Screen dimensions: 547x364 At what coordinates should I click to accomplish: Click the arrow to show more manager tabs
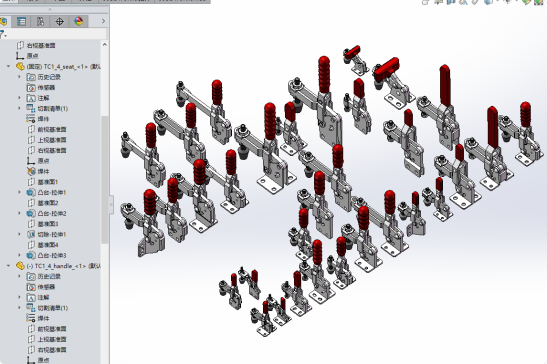tap(103, 21)
